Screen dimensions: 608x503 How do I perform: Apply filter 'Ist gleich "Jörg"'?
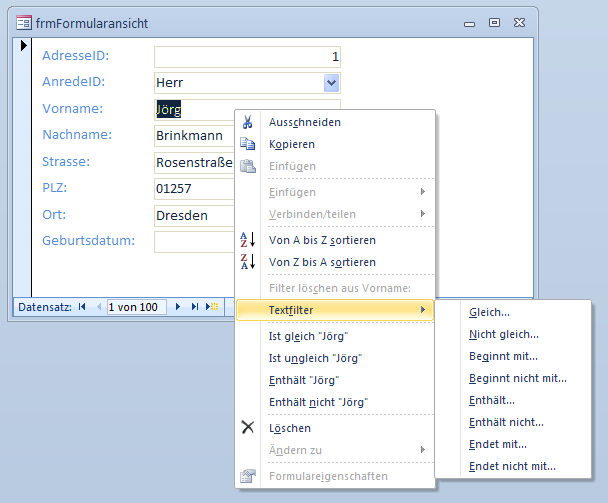tap(309, 336)
